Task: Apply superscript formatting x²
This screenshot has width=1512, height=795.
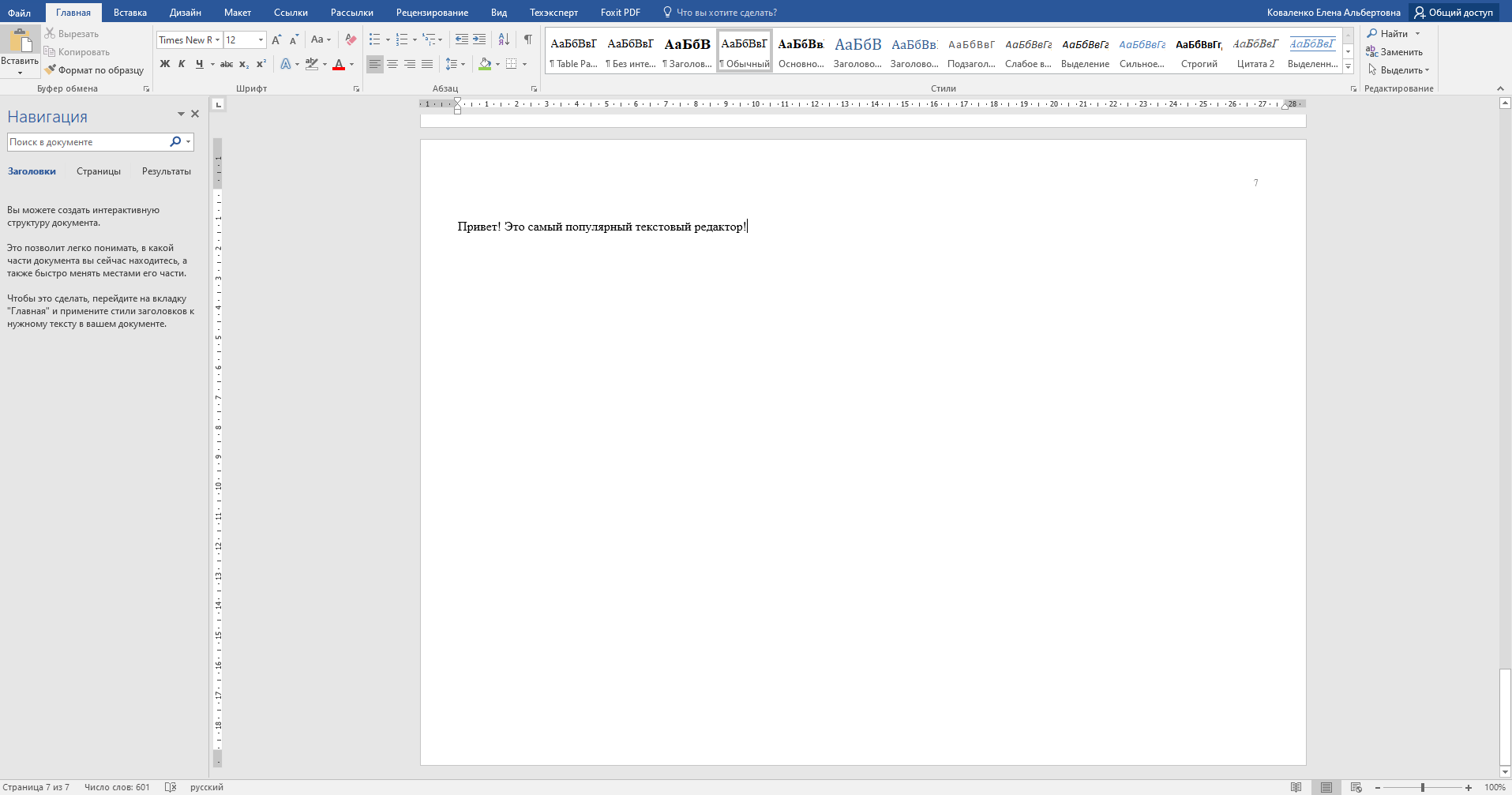Action: tap(261, 64)
